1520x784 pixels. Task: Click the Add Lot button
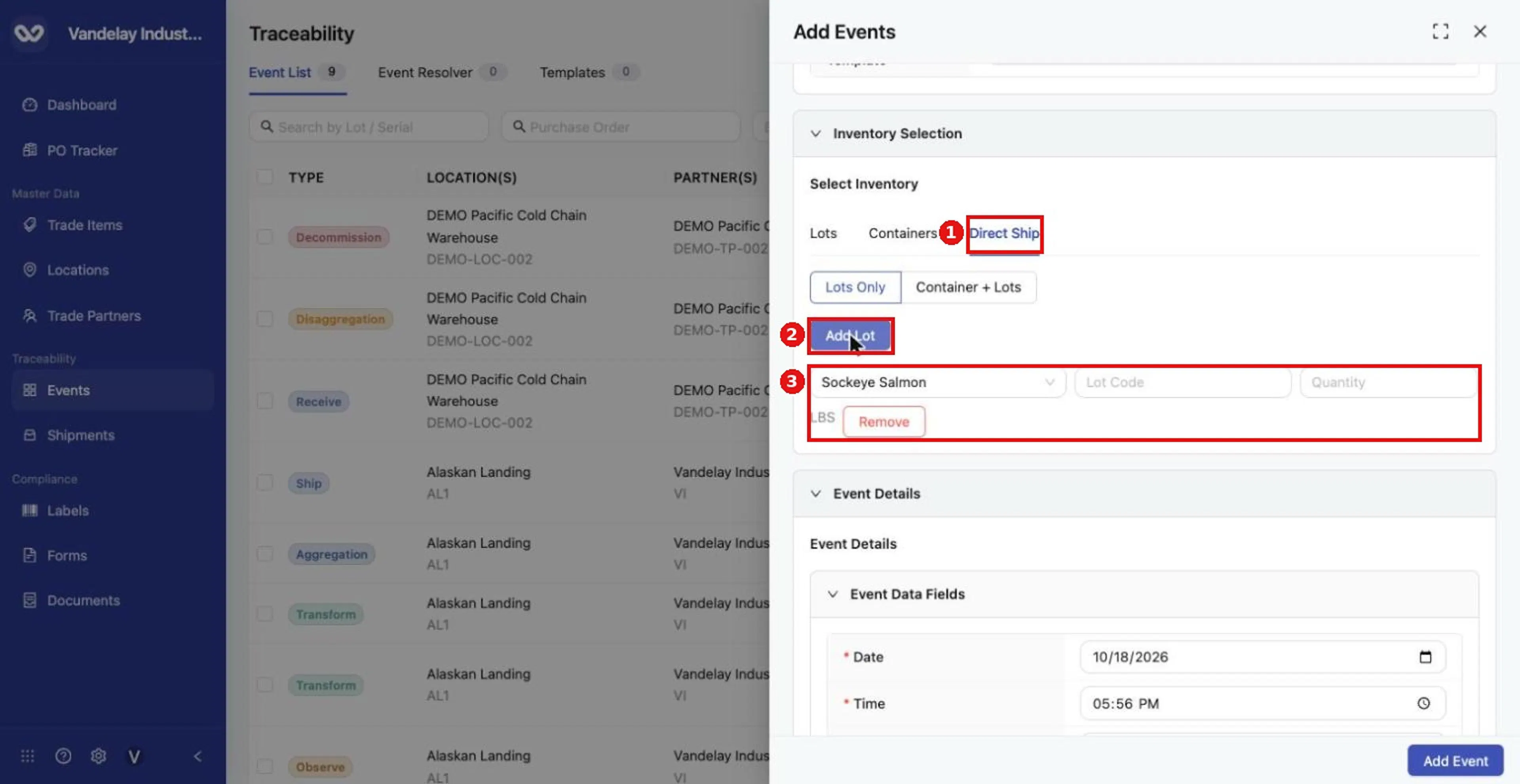coord(850,336)
